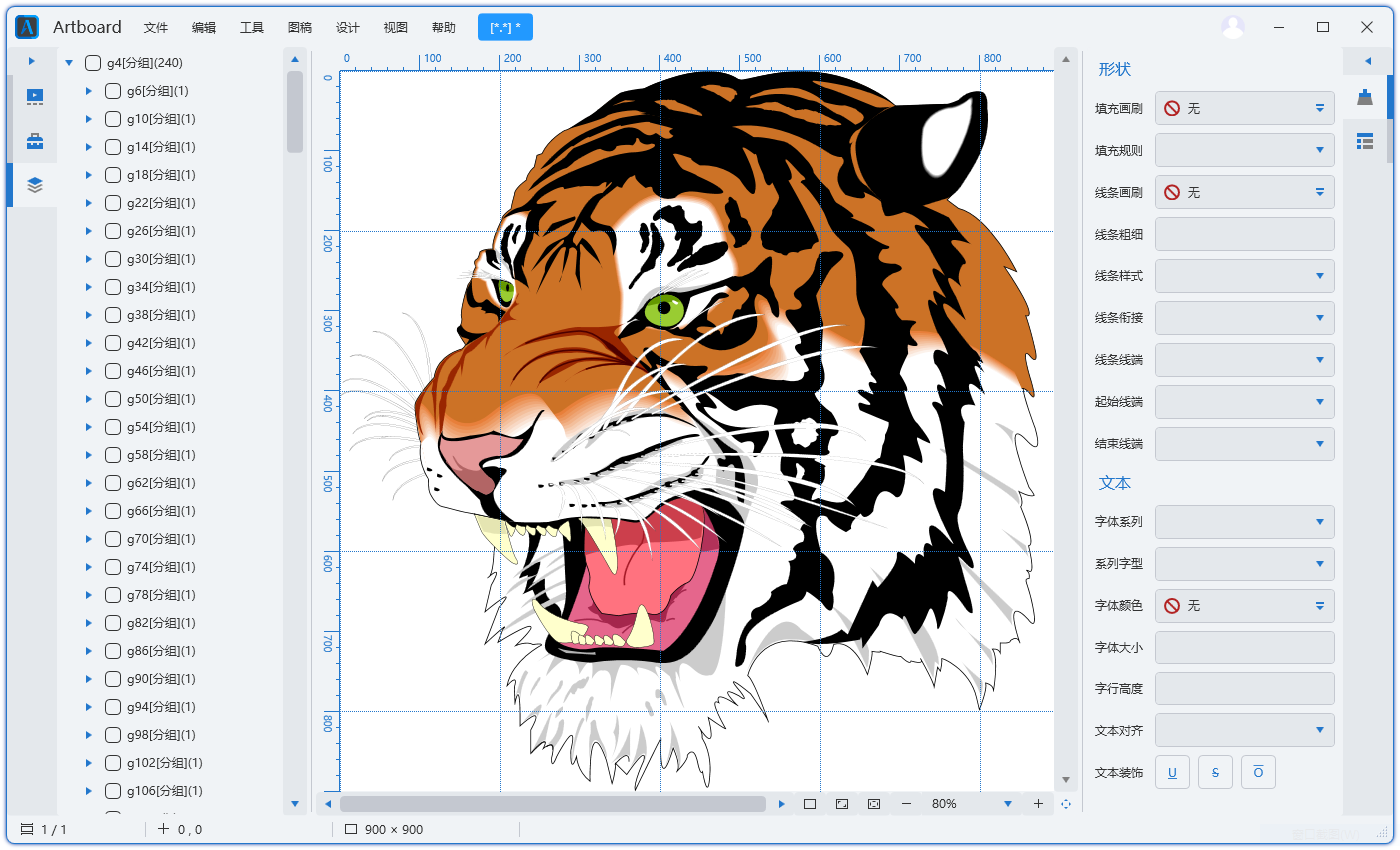Click the toolbox icon in left sidebar
Screen dimensions: 1400x850
(x=35, y=141)
